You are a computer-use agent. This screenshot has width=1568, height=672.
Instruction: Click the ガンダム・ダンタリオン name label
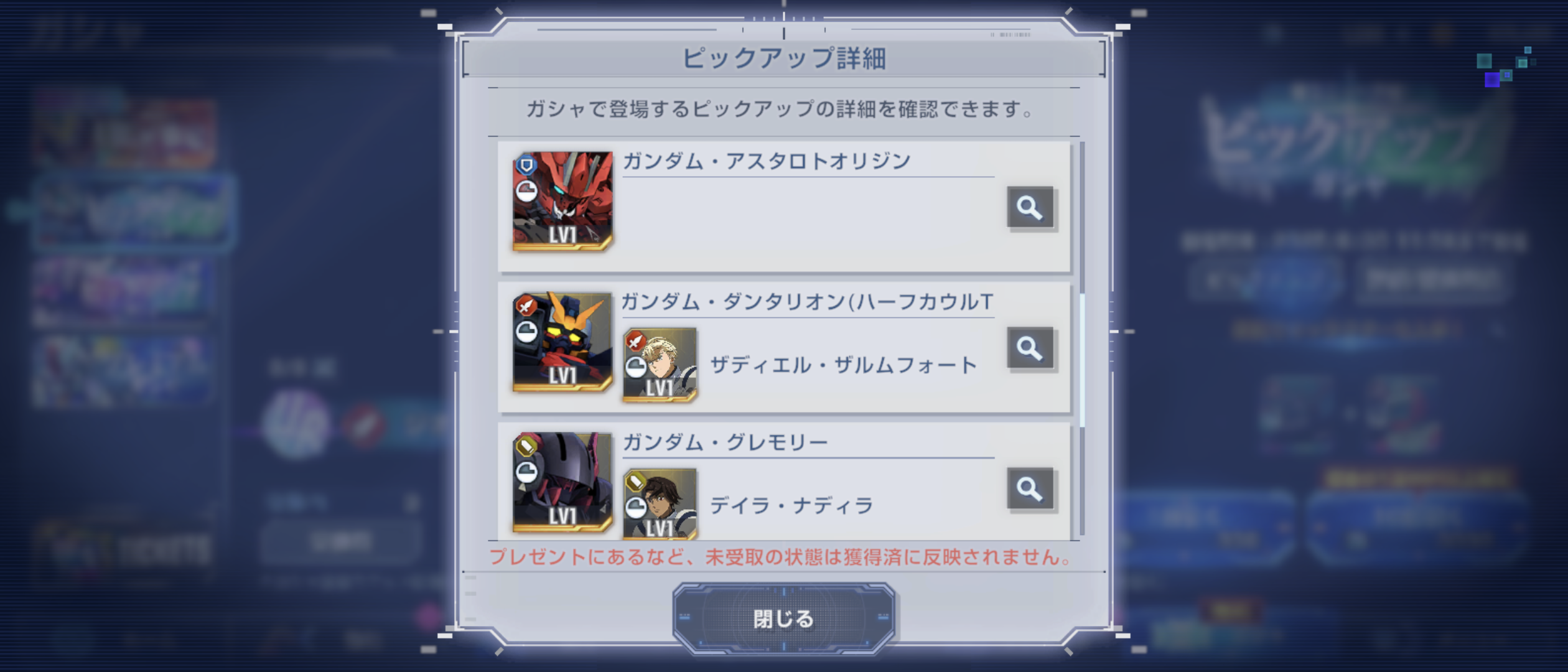(808, 302)
